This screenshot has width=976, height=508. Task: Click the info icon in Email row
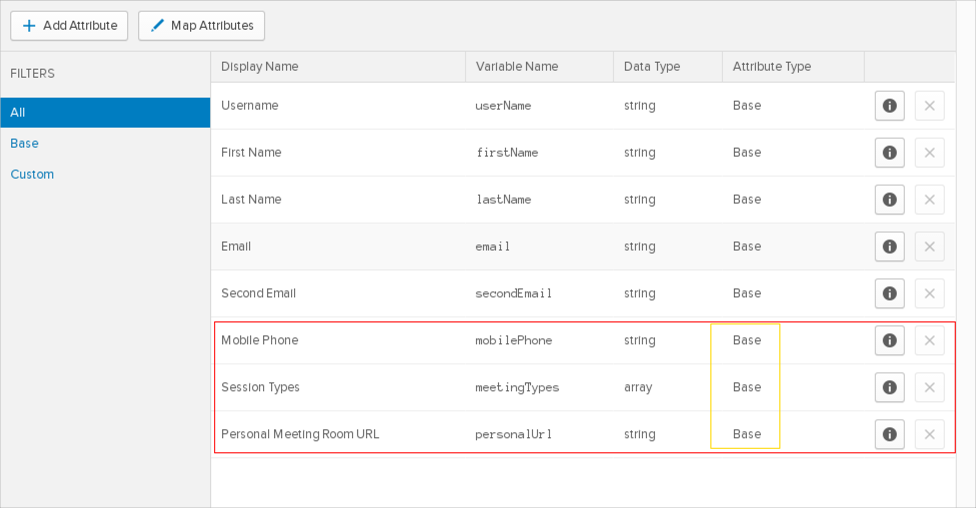889,247
